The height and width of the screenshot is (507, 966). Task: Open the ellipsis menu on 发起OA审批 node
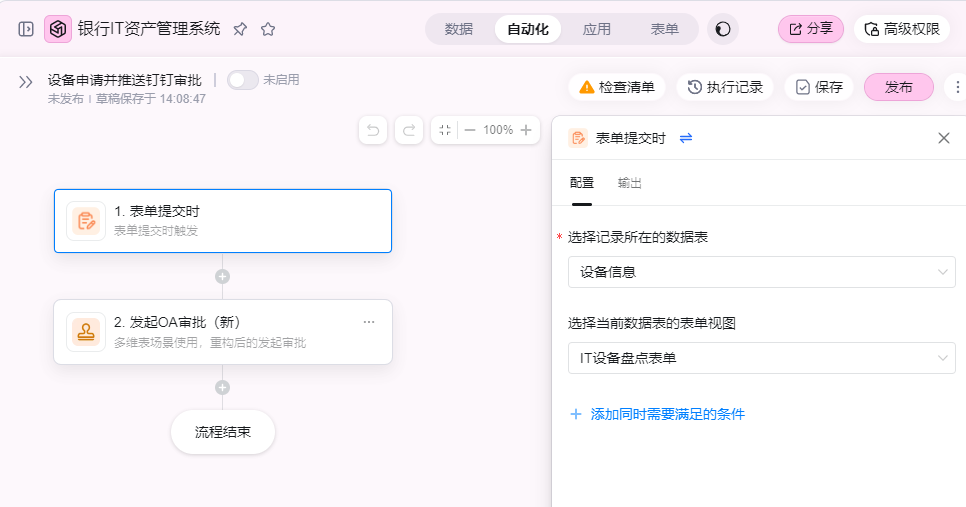point(369,322)
